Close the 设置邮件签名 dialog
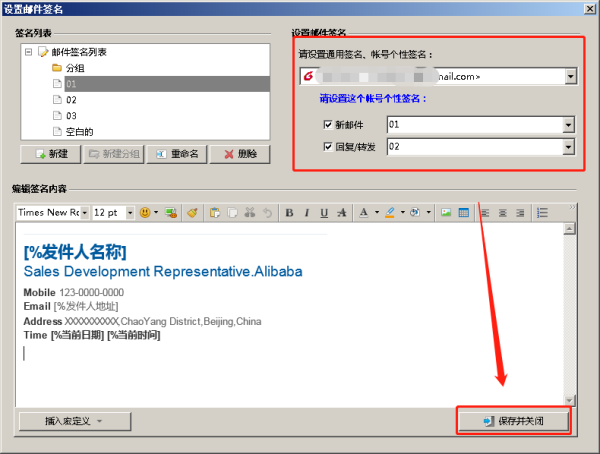 tap(590, 9)
